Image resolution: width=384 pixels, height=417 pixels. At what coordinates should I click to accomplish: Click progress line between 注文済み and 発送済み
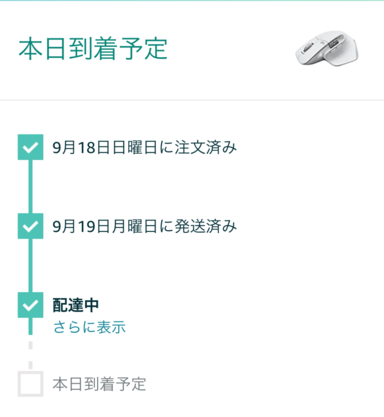pos(30,187)
